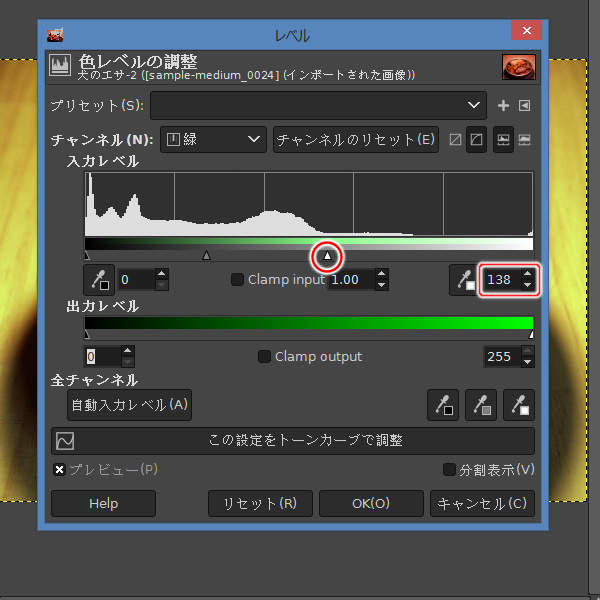The image size is (600, 600).
Task: Select the linear histogram view icon
Action: 503,139
